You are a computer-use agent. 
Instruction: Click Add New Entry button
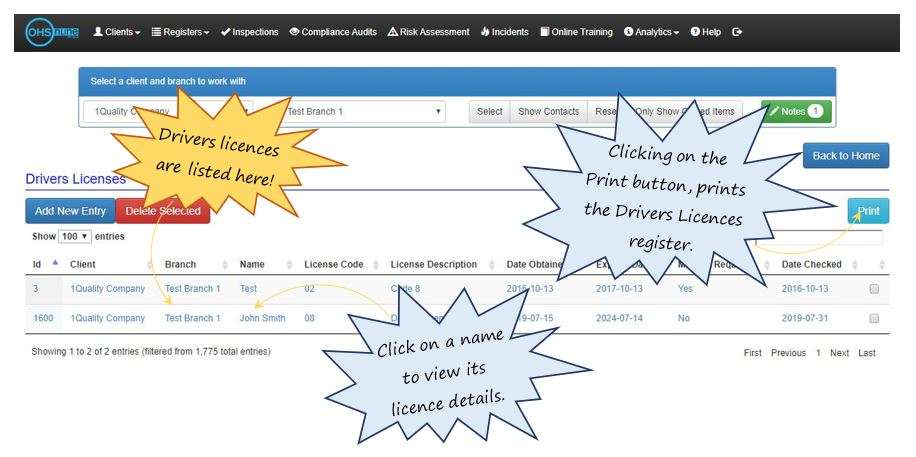[x=70, y=211]
